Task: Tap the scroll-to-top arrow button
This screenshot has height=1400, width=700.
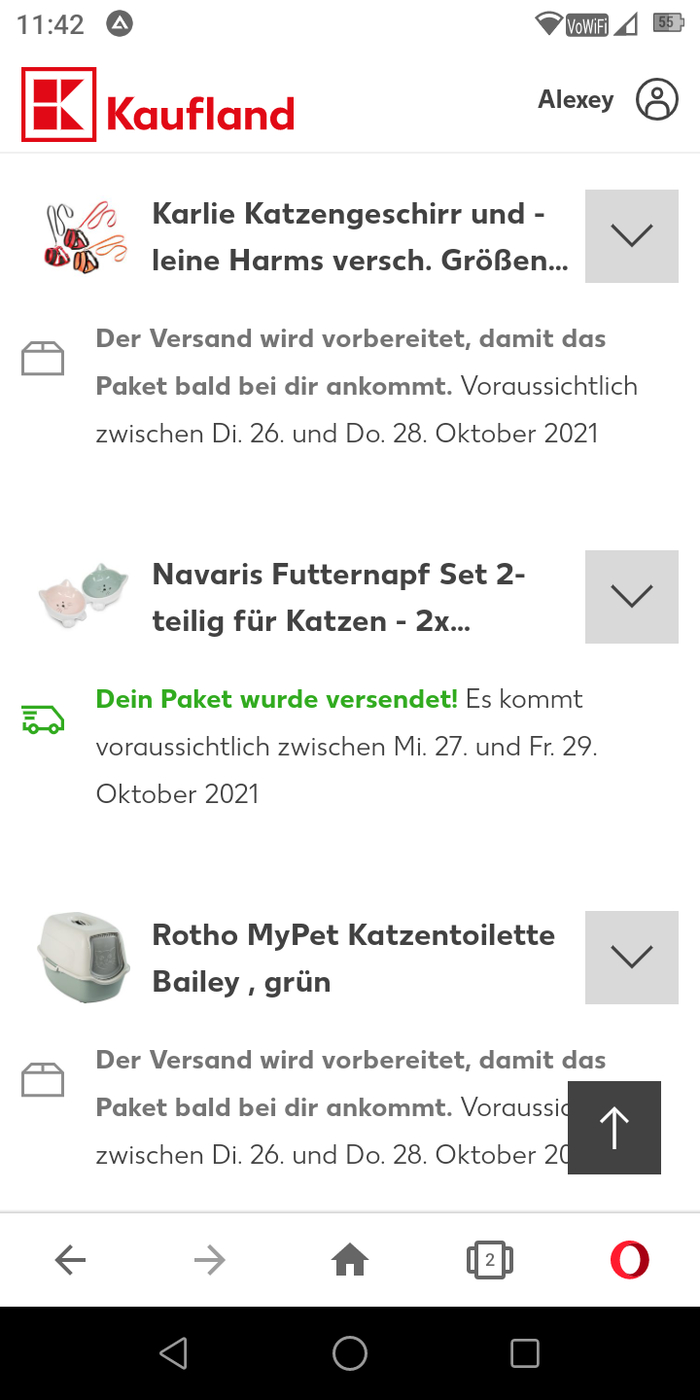Action: click(x=614, y=1128)
